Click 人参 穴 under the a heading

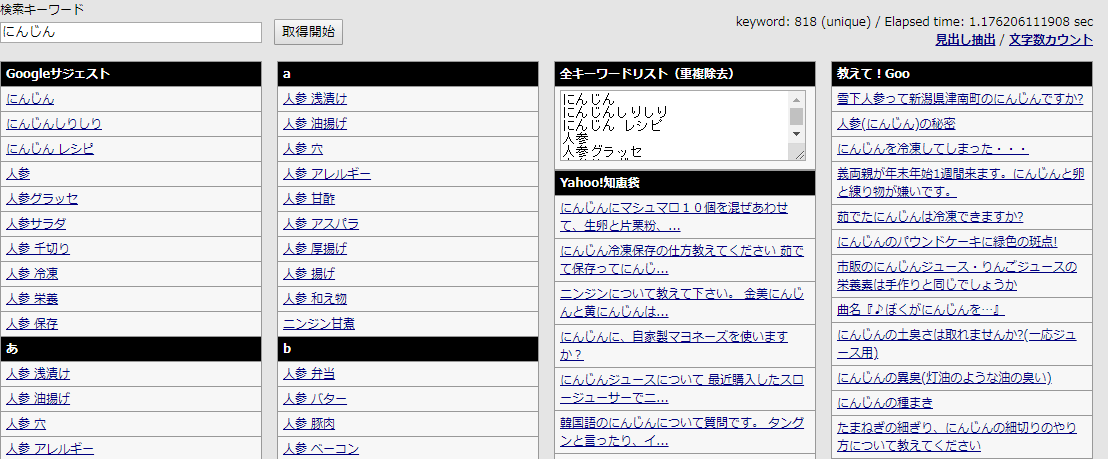[303, 149]
